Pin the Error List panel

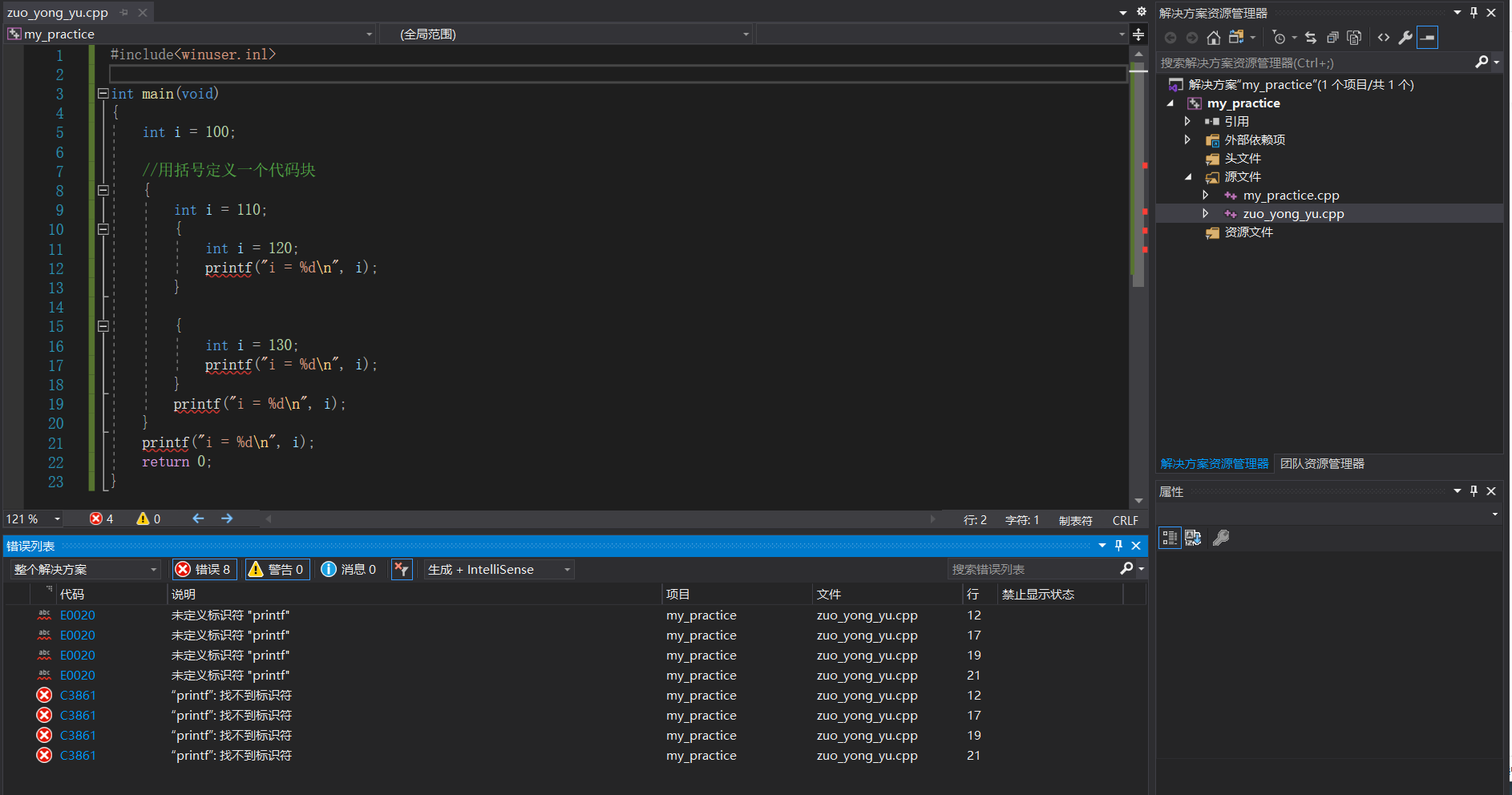tap(1119, 546)
